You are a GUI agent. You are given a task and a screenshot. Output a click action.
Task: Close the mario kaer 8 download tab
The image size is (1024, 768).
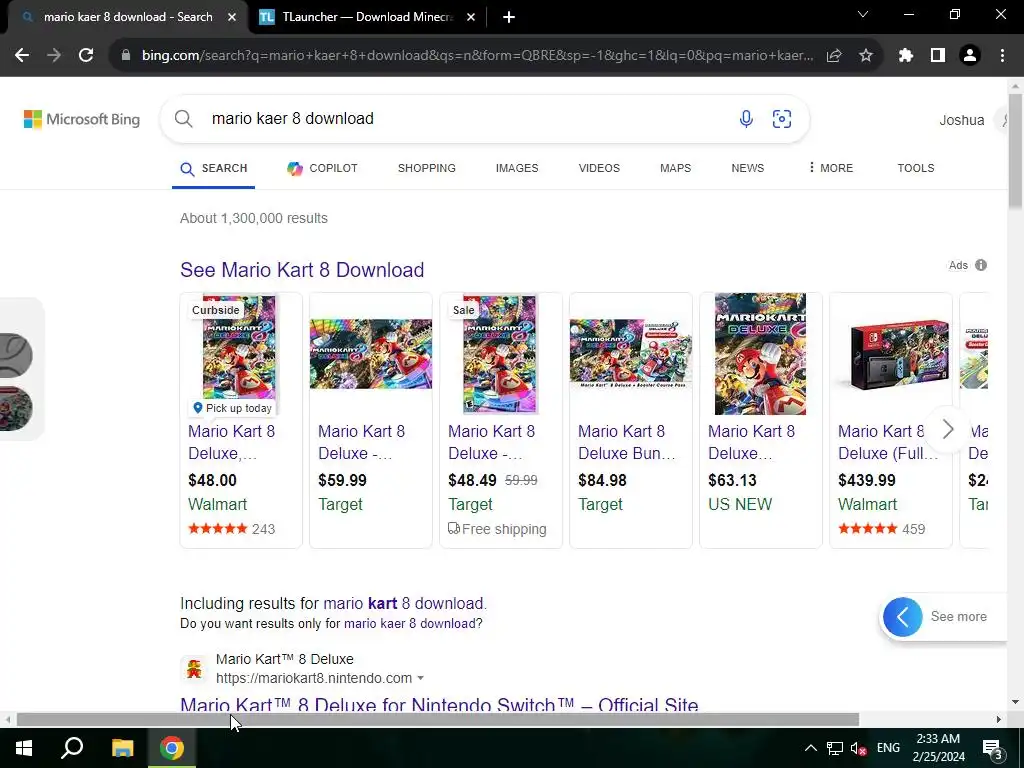(232, 17)
